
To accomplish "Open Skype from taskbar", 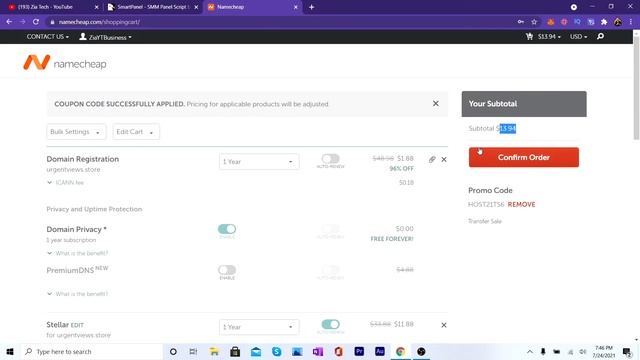I will [277, 351].
